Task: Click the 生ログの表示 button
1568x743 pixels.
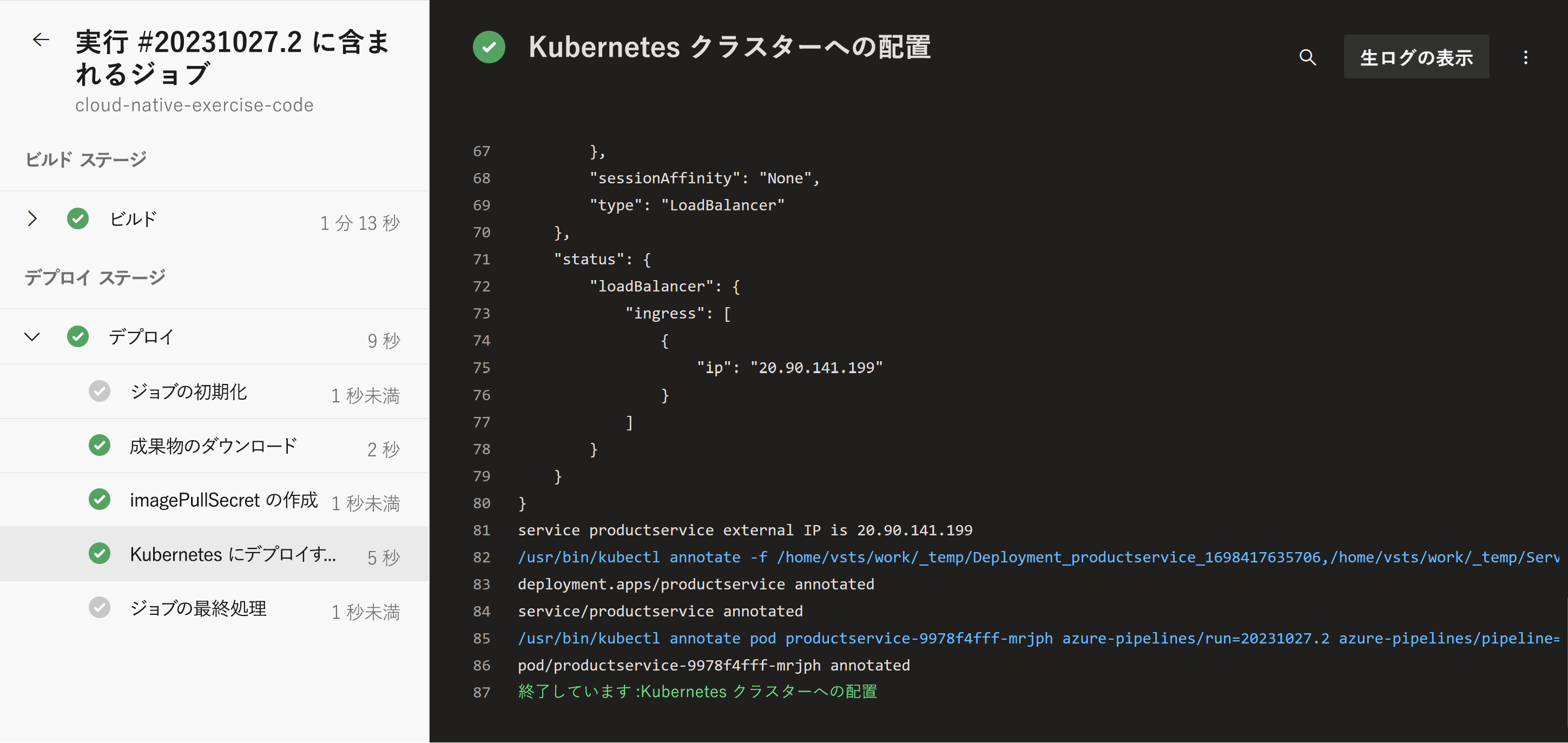Action: point(1416,57)
